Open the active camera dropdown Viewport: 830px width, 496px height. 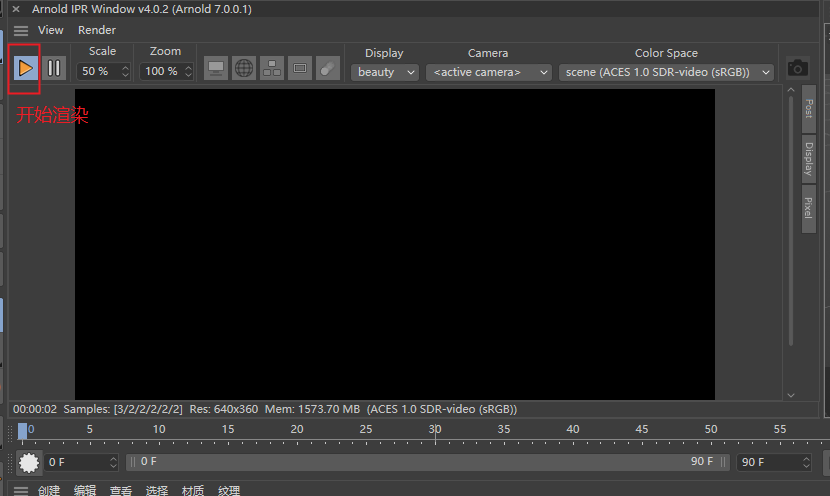[x=489, y=72]
